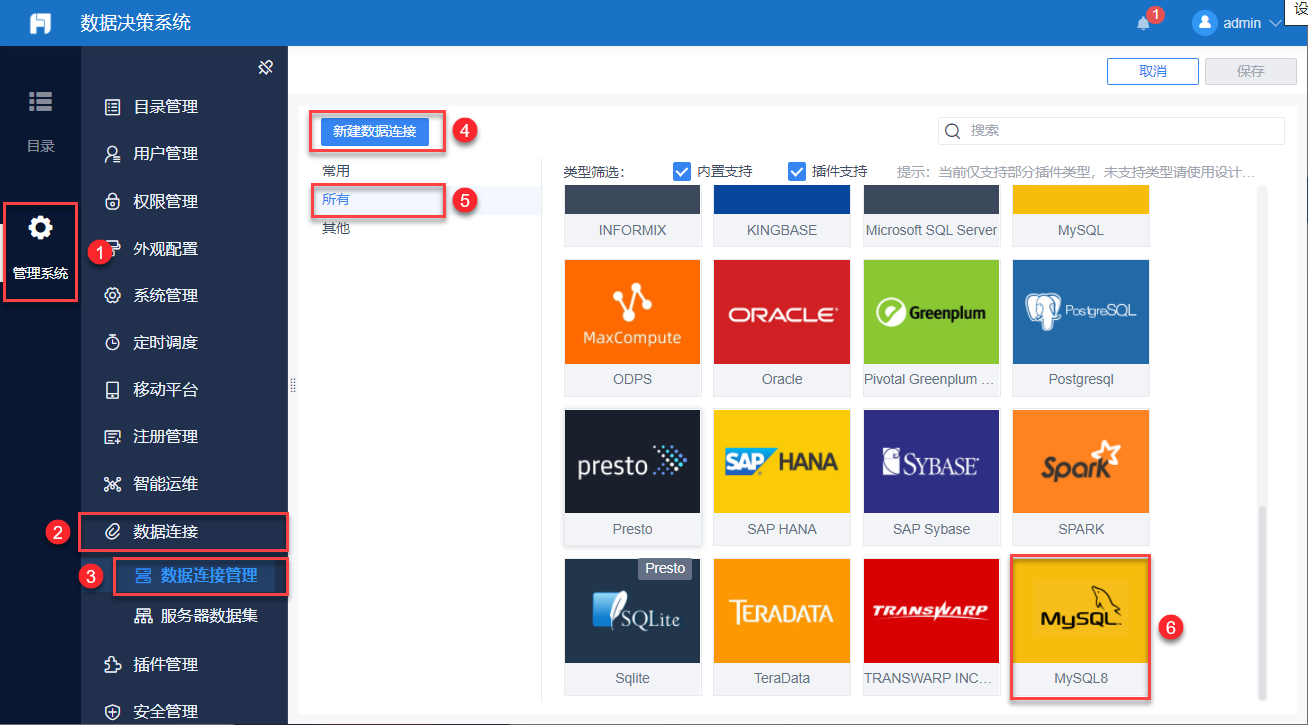Uncheck the 插件支持 checkbox
This screenshot has height=725, width=1308.
[797, 171]
